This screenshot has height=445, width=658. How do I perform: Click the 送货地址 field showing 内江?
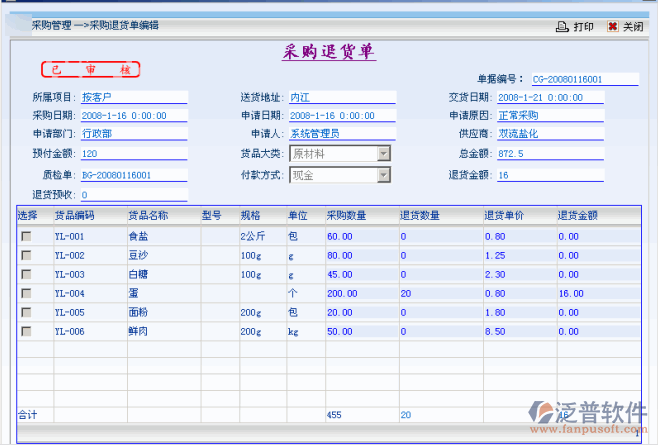coord(342,98)
